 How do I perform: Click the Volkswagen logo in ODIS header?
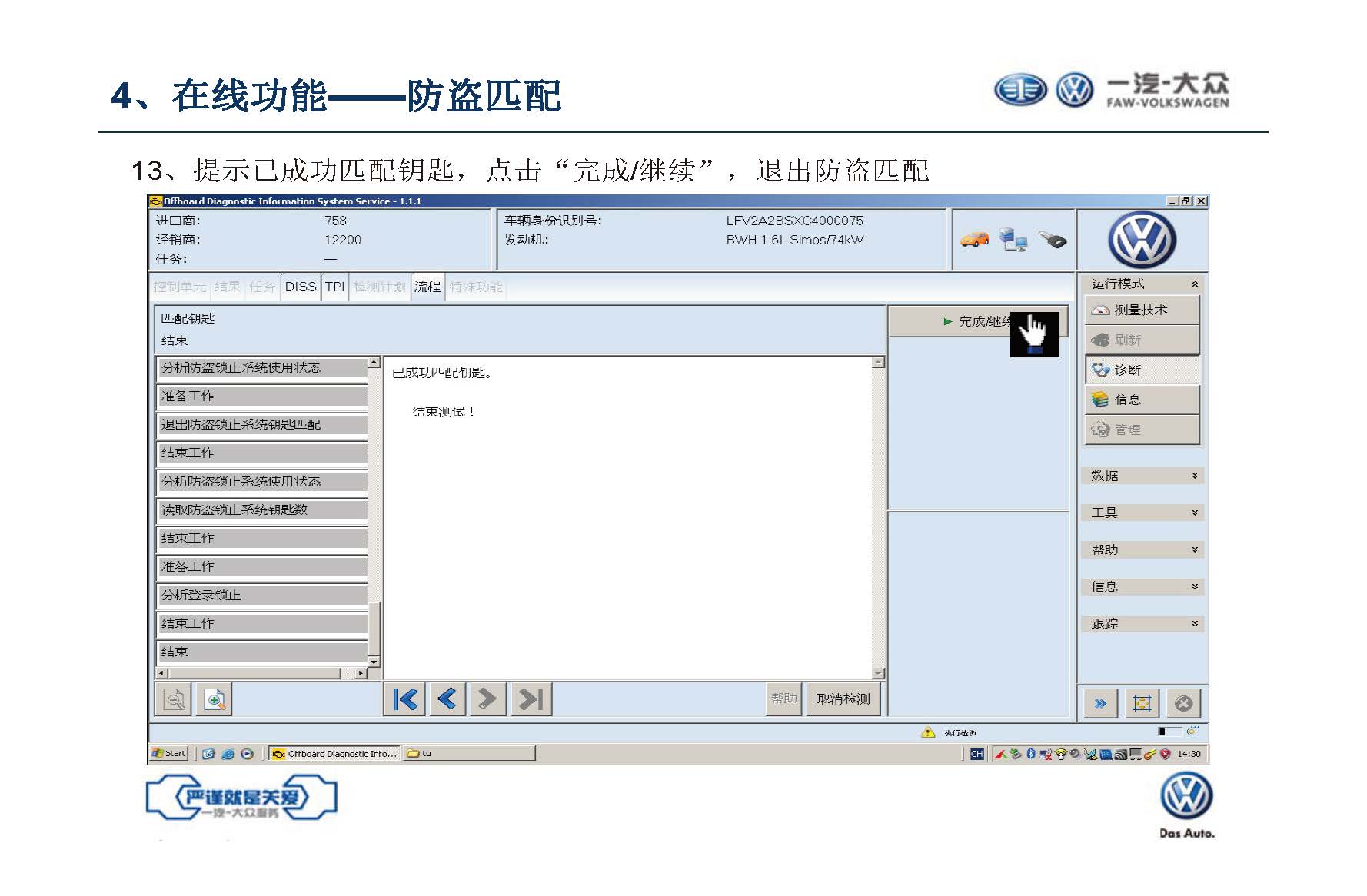tap(1142, 240)
